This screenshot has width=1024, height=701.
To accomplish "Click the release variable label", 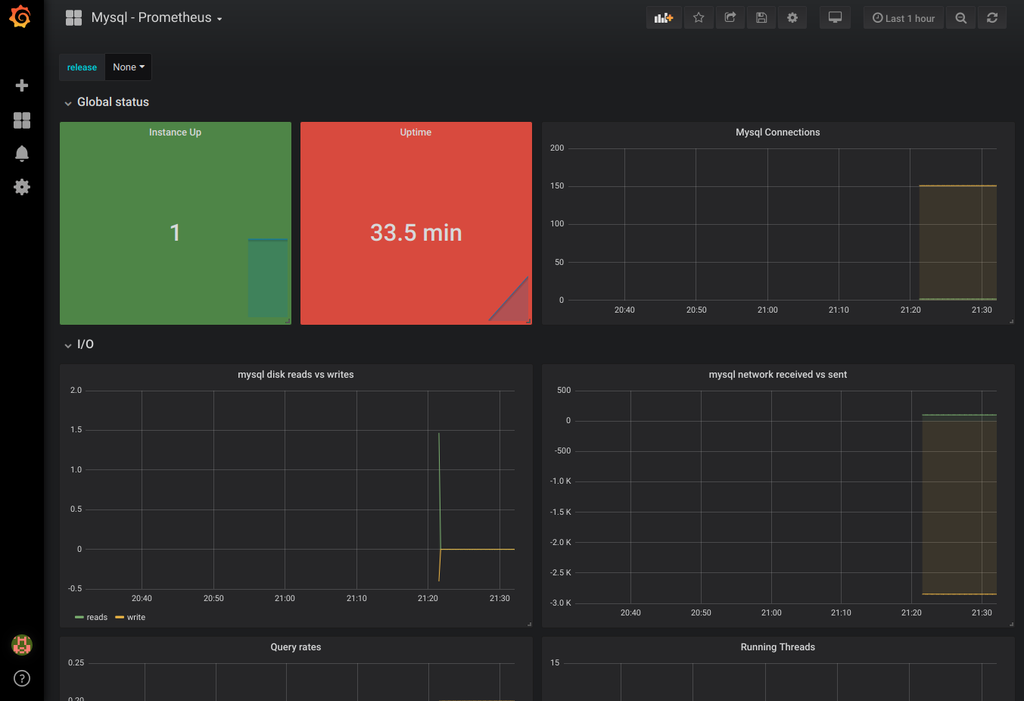I will tap(82, 67).
